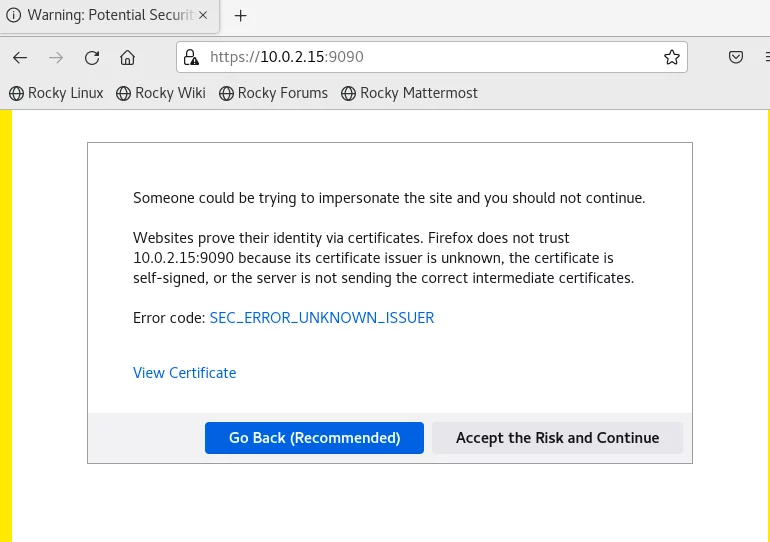Open the Firefox application menu icon
Image resolution: width=770 pixels, height=542 pixels.
coord(766,57)
